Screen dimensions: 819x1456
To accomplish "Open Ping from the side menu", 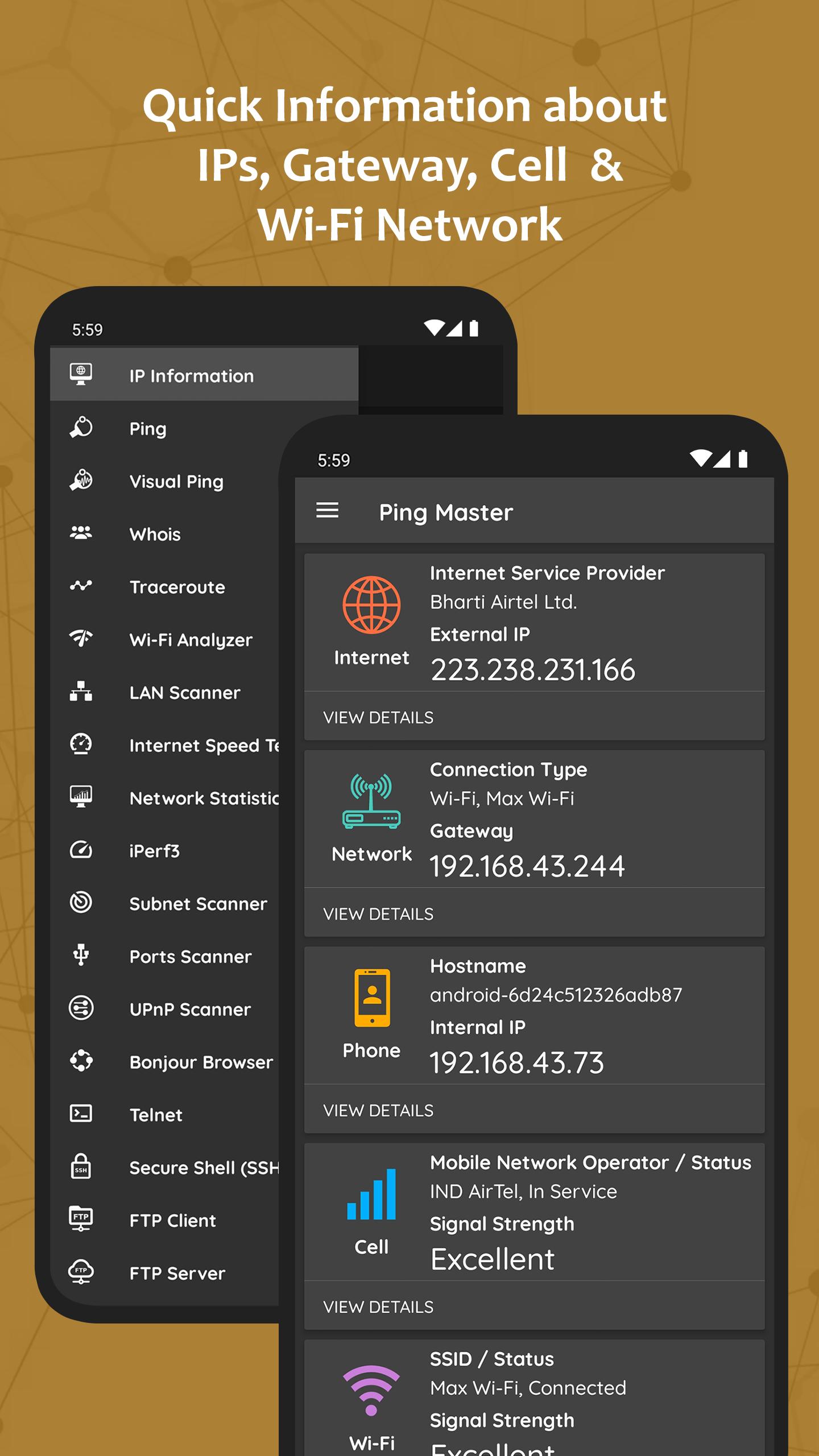I will pos(148,428).
